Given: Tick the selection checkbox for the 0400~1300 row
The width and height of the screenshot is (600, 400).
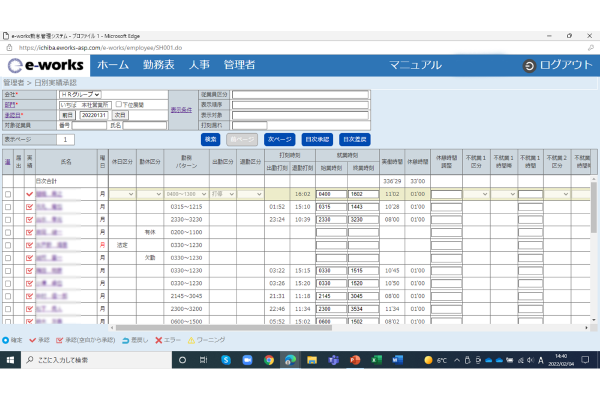Looking at the screenshot, I should point(8,194).
